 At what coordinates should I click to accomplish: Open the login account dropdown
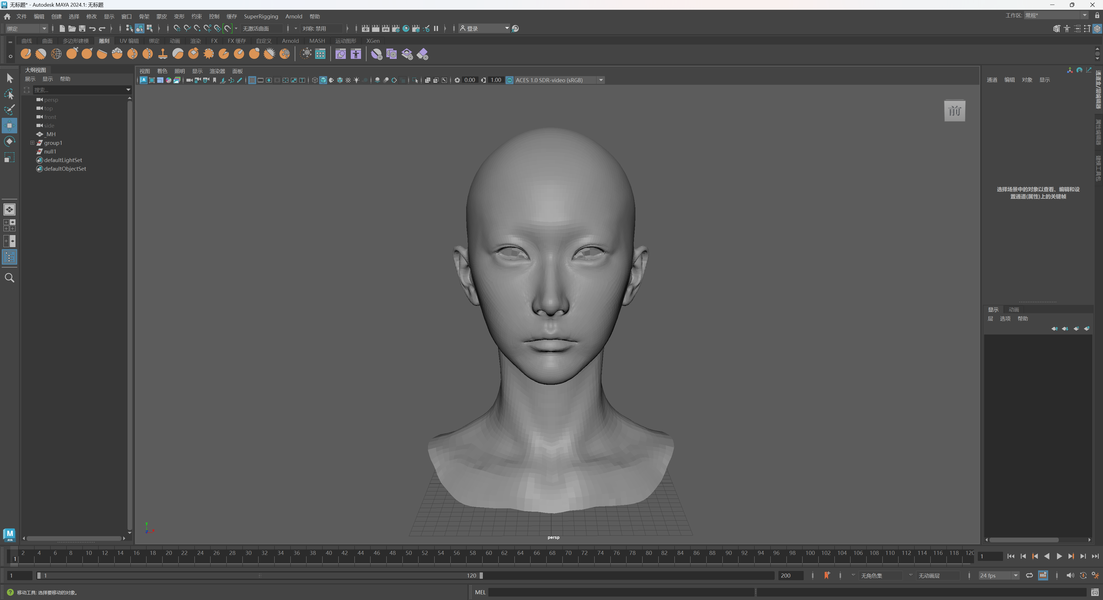484,28
